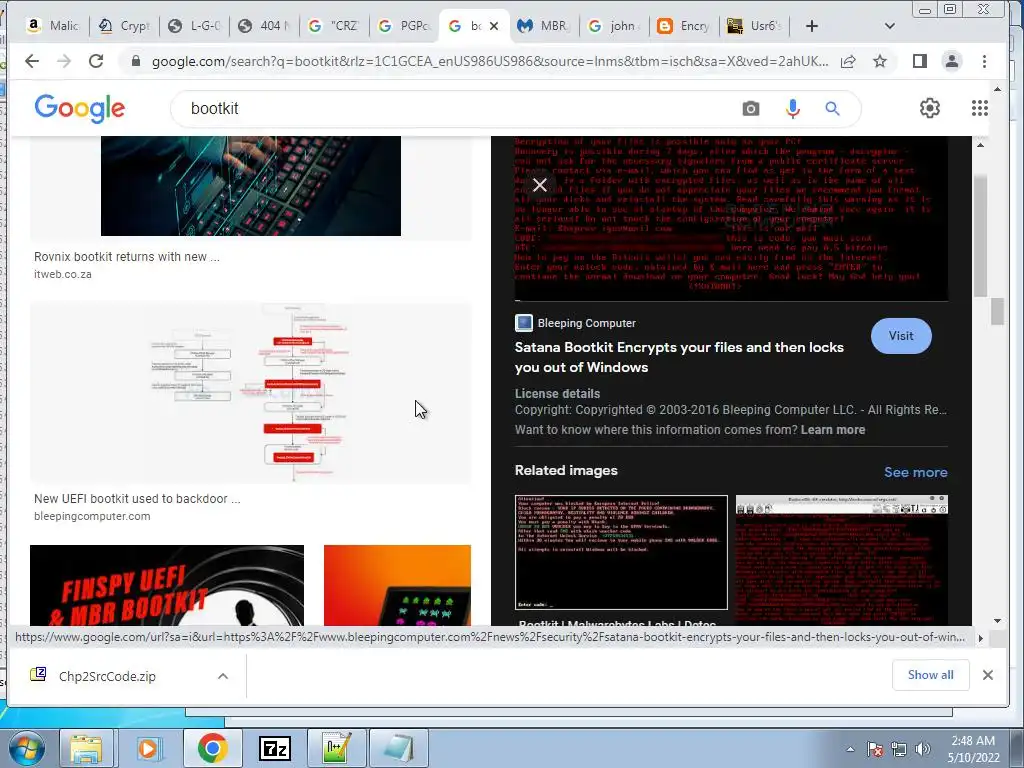Switch to the "CRZ" Google tab
1024x768 pixels.
tap(334, 26)
